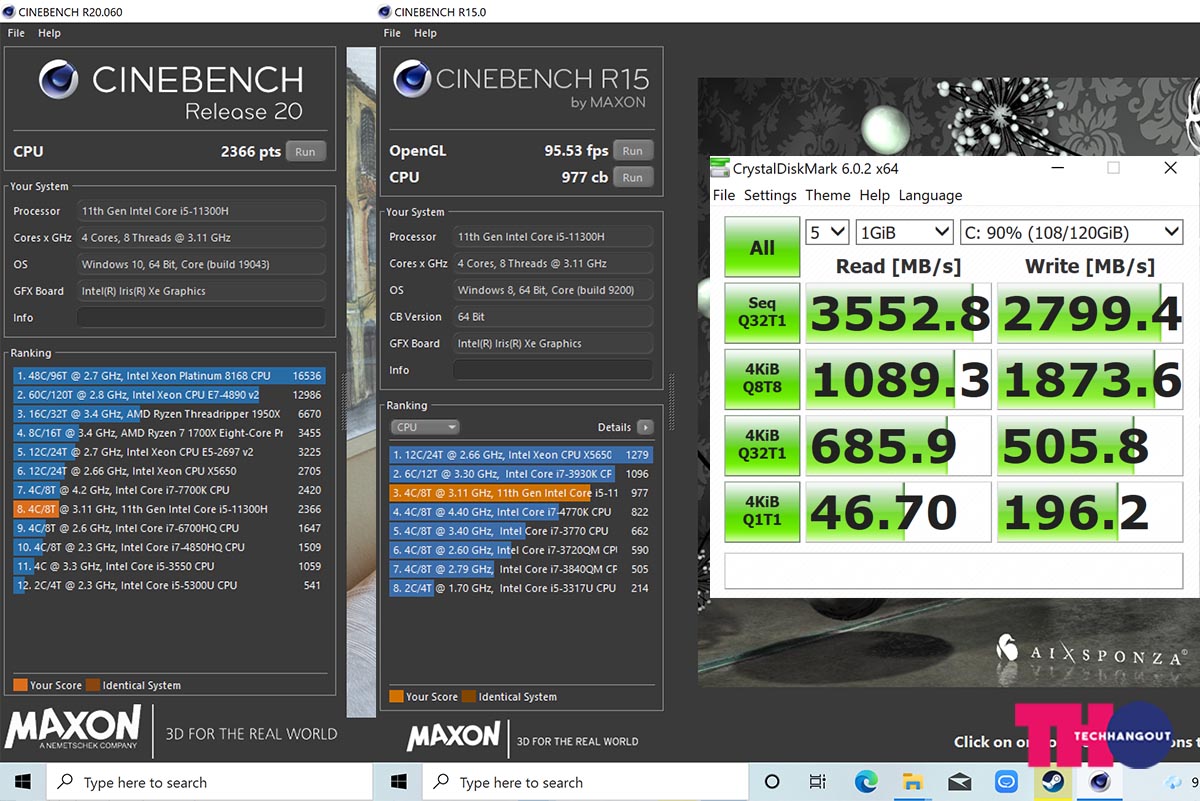The height and width of the screenshot is (801, 1200).
Task: Open test size dropdown showing 1GiB
Action: (x=904, y=232)
